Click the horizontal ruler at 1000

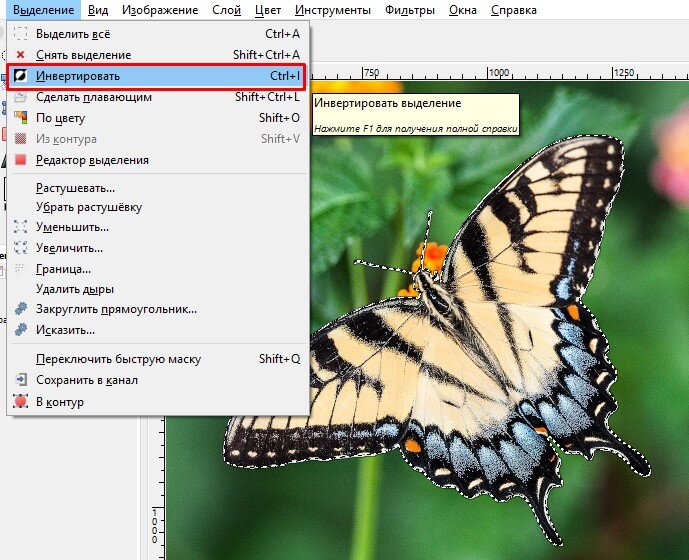[x=499, y=73]
